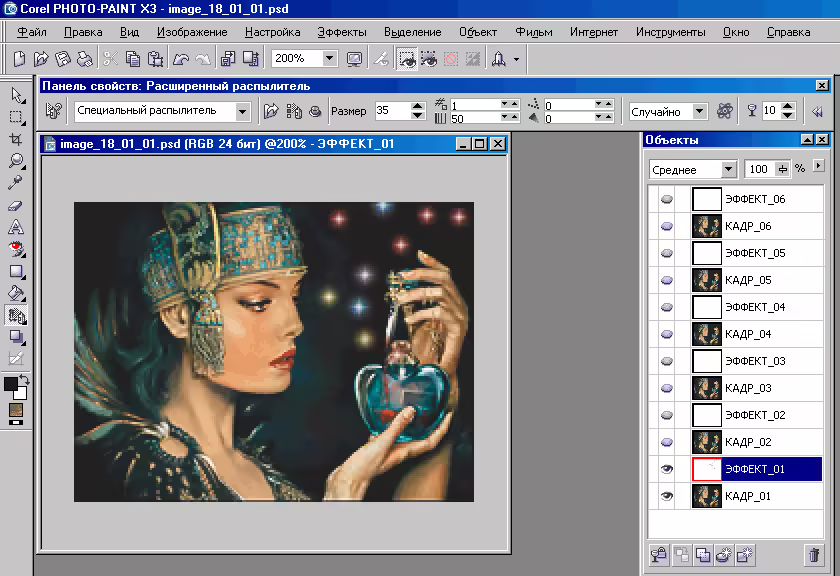
Task: Click the Undo arrow icon
Action: (181, 58)
